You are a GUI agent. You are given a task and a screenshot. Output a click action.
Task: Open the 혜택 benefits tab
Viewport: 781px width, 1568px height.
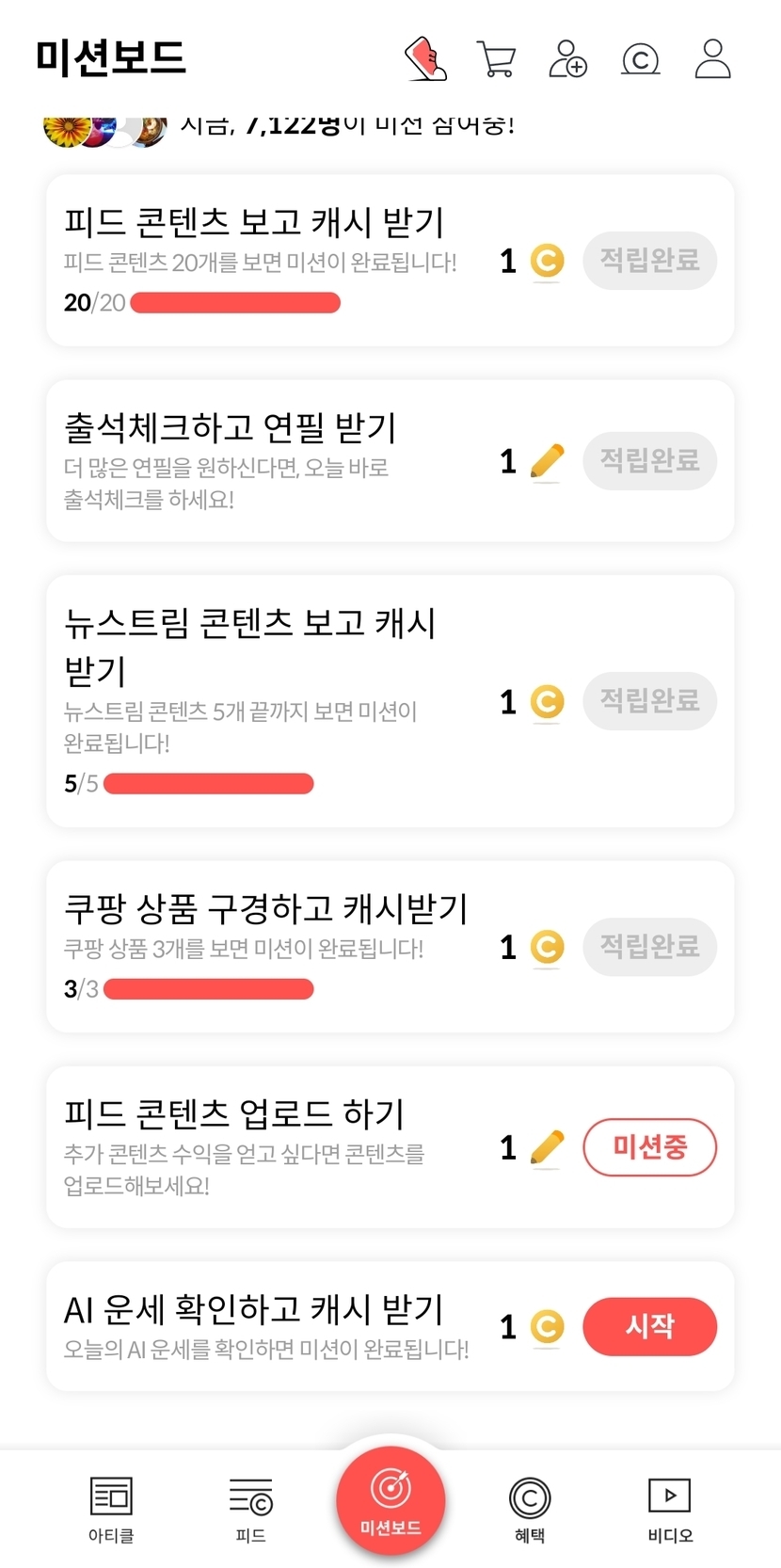click(530, 1509)
